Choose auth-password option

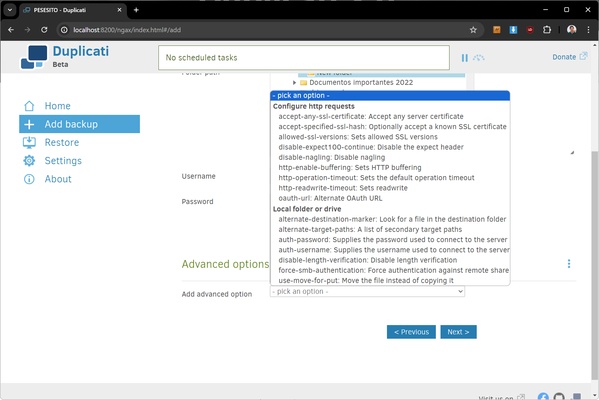[x=393, y=240]
